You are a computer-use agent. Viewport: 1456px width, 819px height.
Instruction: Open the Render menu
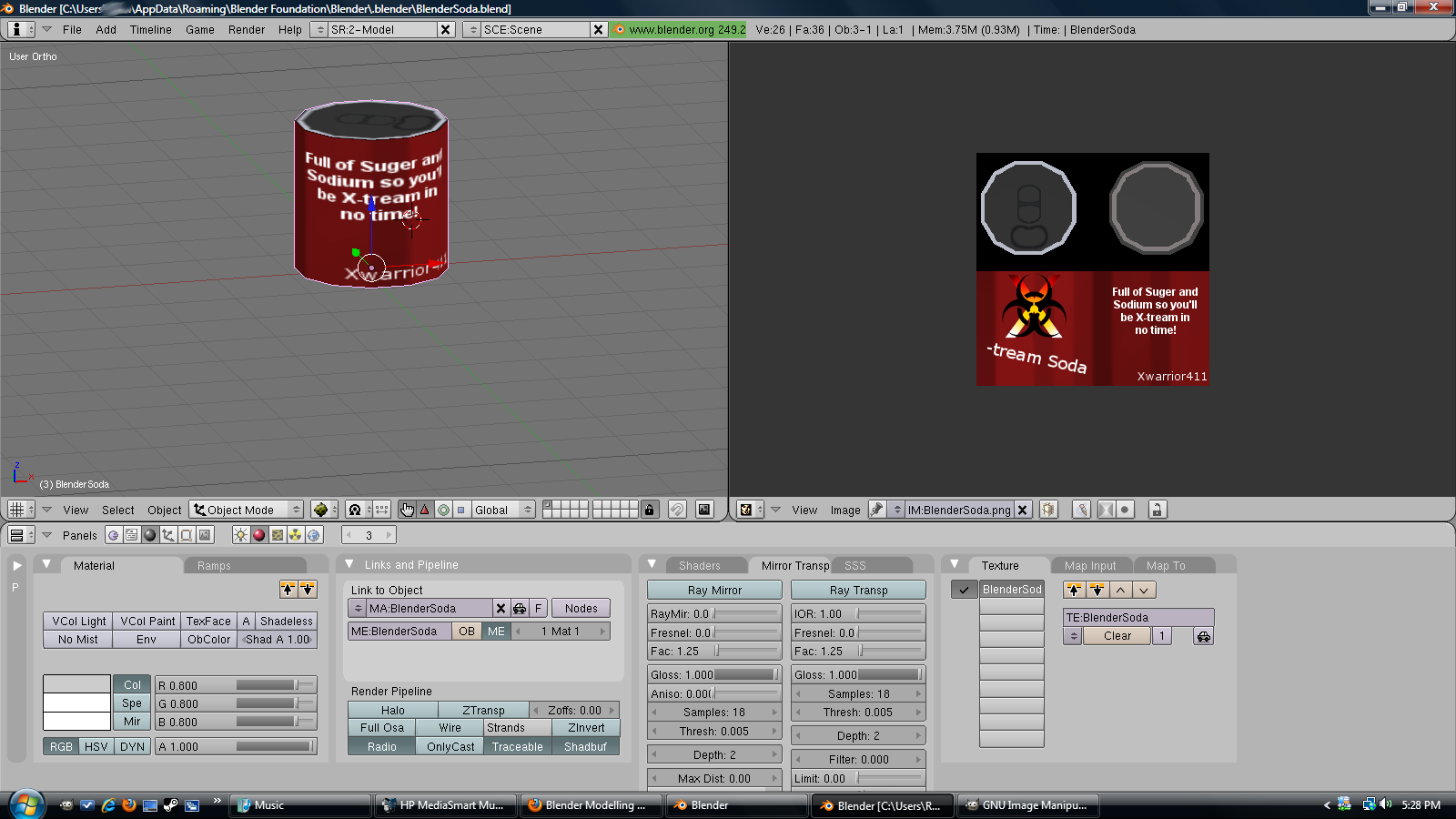(x=246, y=29)
